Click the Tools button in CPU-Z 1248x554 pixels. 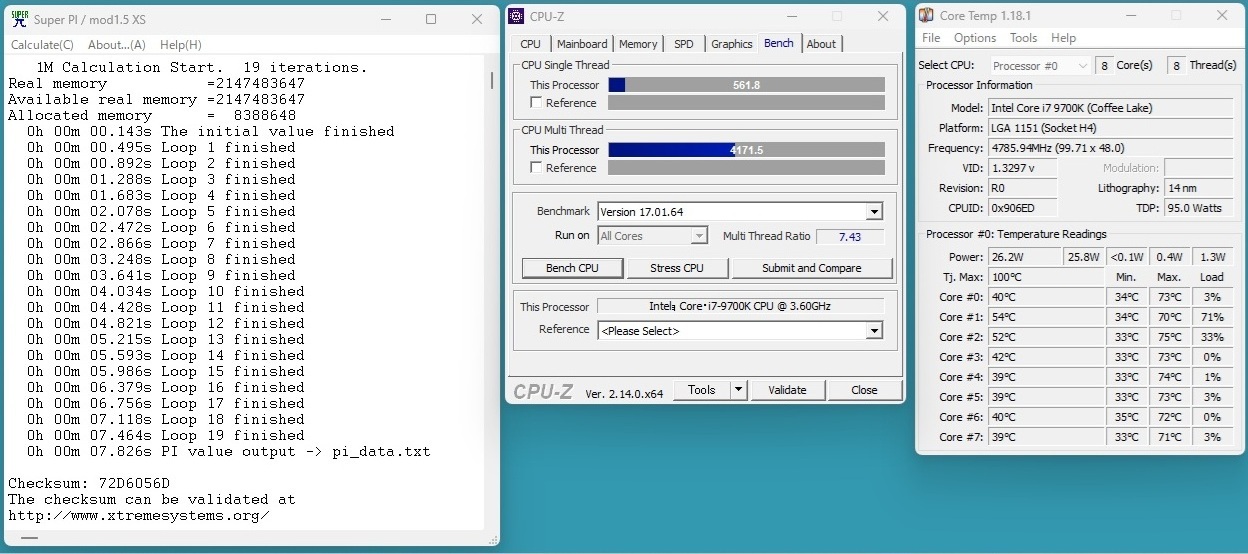[702, 390]
